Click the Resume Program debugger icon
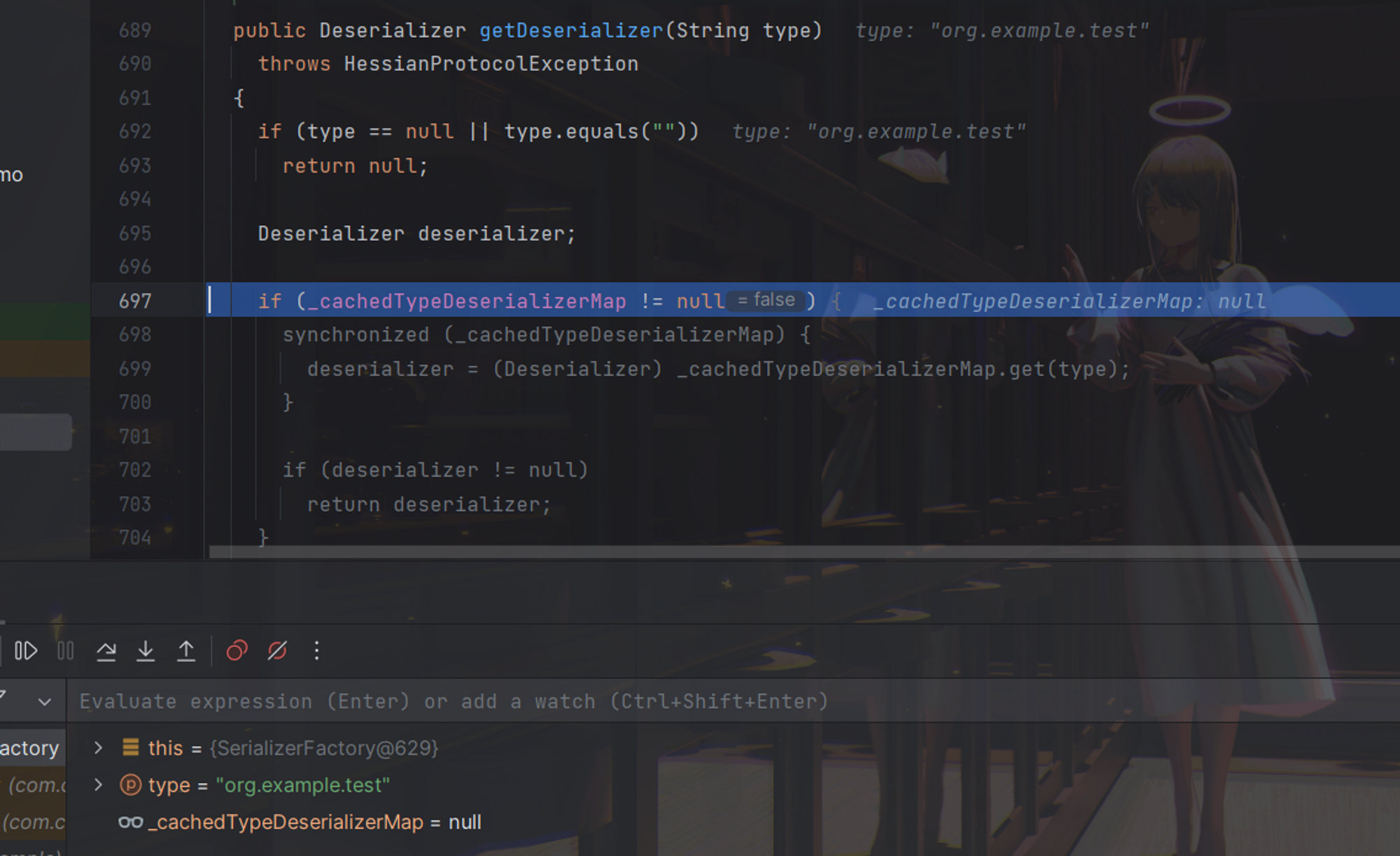1400x856 pixels. pos(26,651)
